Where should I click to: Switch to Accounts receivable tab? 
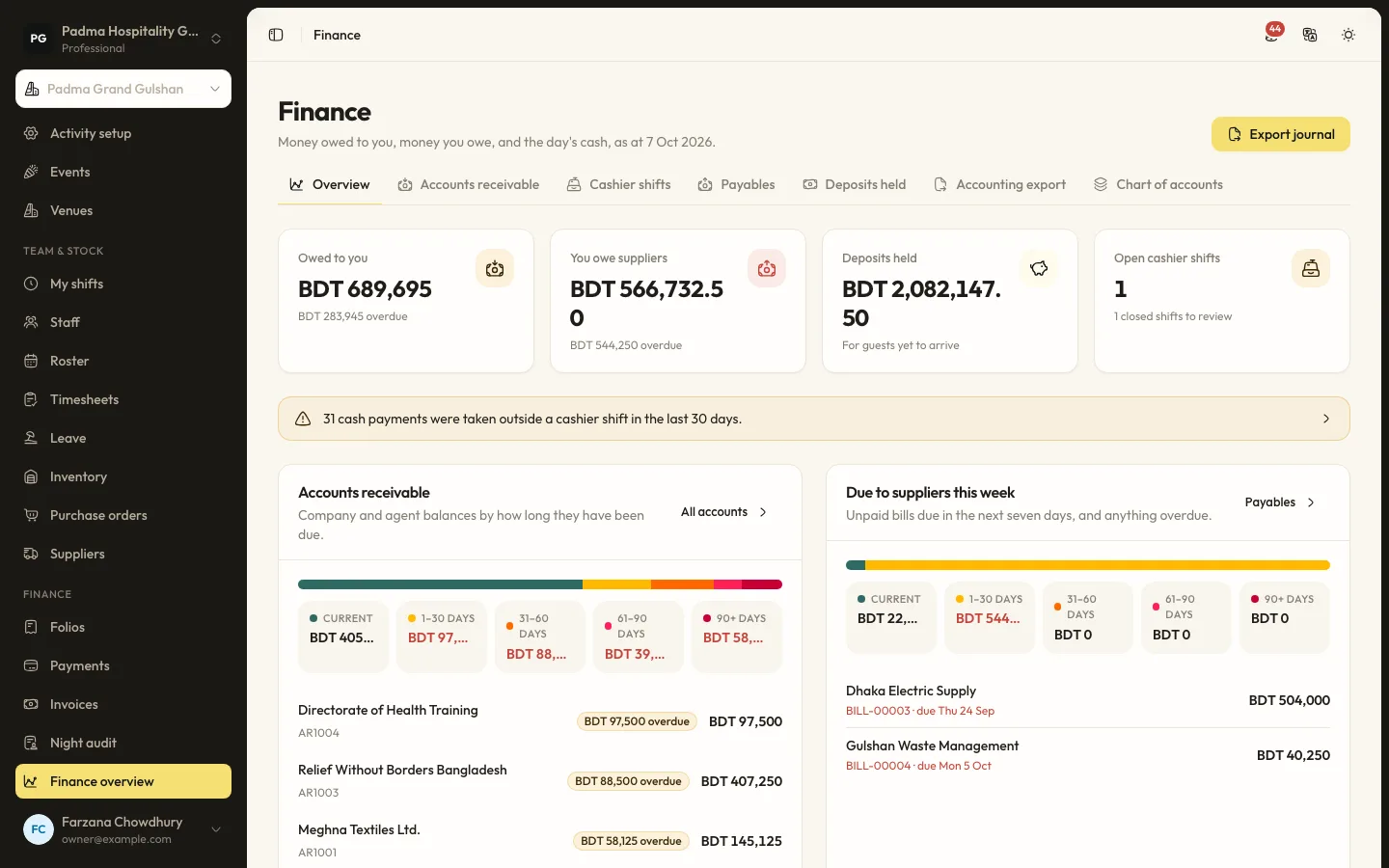tap(469, 184)
